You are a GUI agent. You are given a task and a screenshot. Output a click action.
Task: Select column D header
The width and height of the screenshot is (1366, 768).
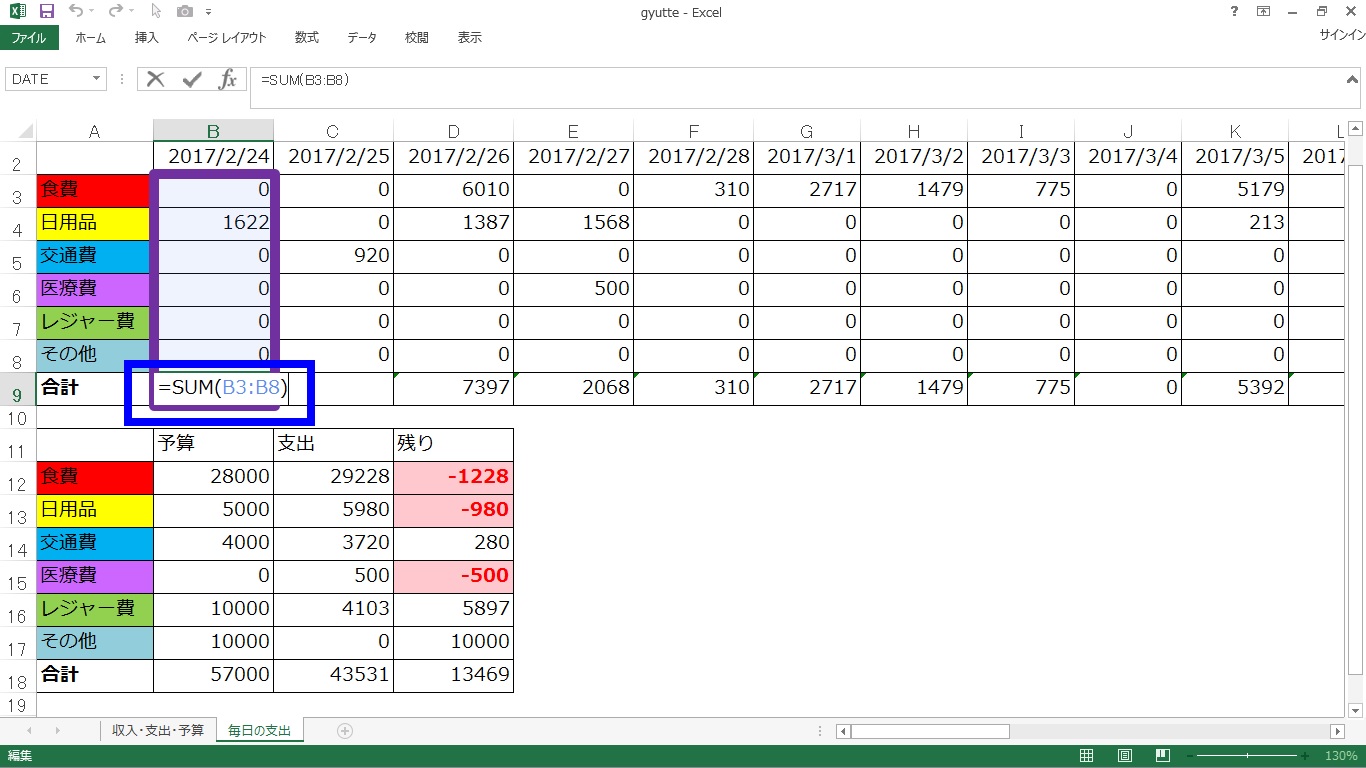[x=453, y=131]
